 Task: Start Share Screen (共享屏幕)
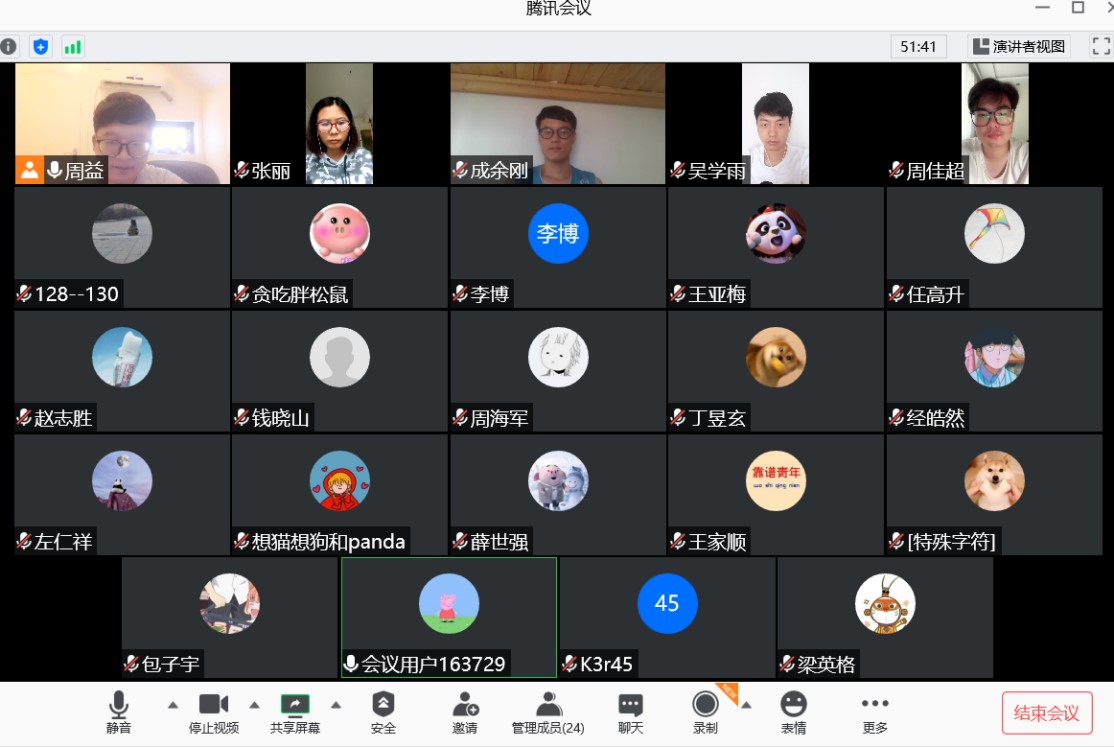[x=295, y=712]
